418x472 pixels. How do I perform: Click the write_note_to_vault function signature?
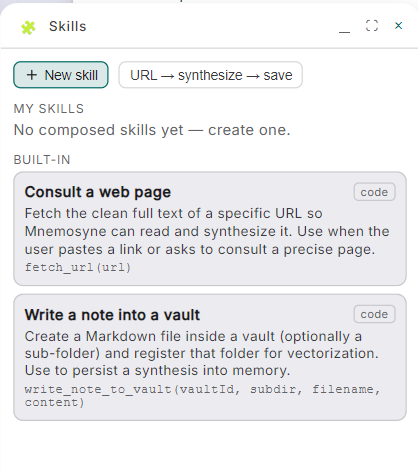click(202, 396)
